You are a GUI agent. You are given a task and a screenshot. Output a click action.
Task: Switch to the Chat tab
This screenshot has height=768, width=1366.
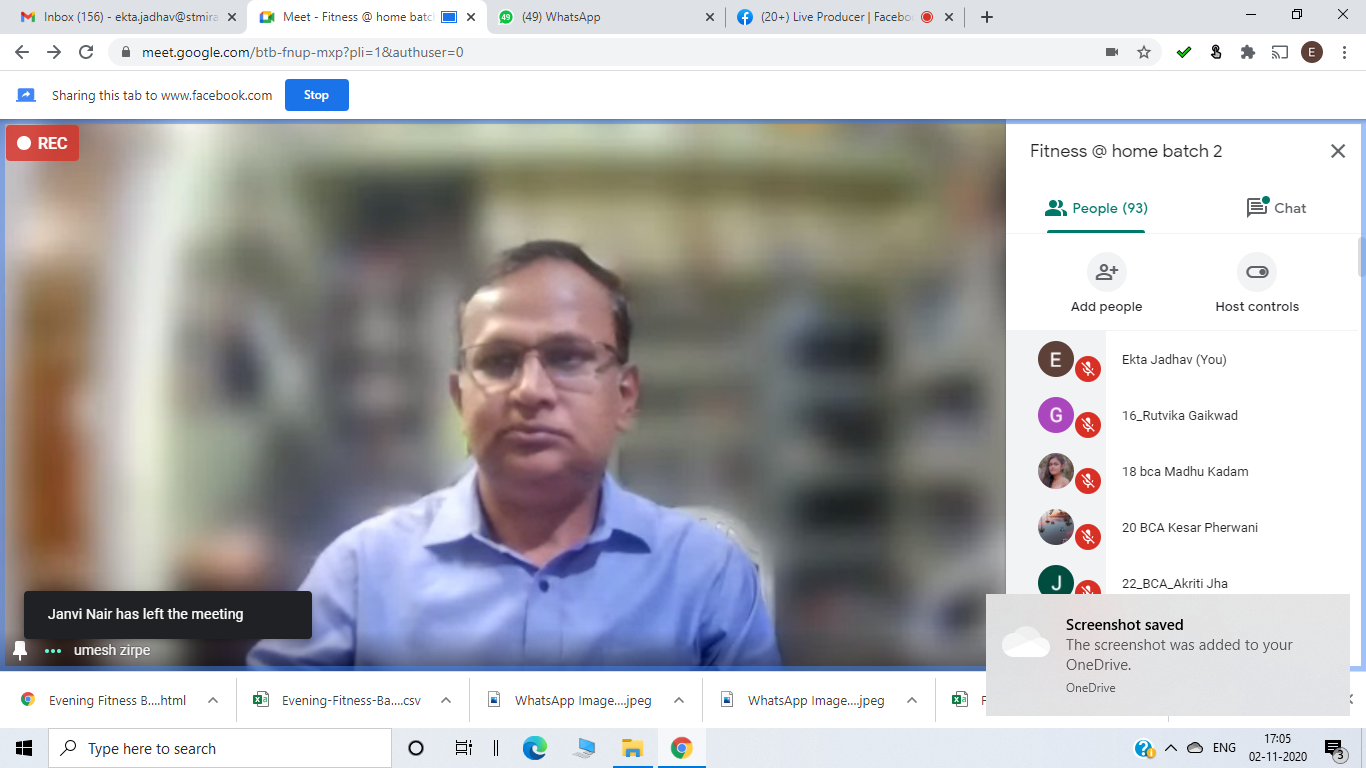coord(1276,208)
